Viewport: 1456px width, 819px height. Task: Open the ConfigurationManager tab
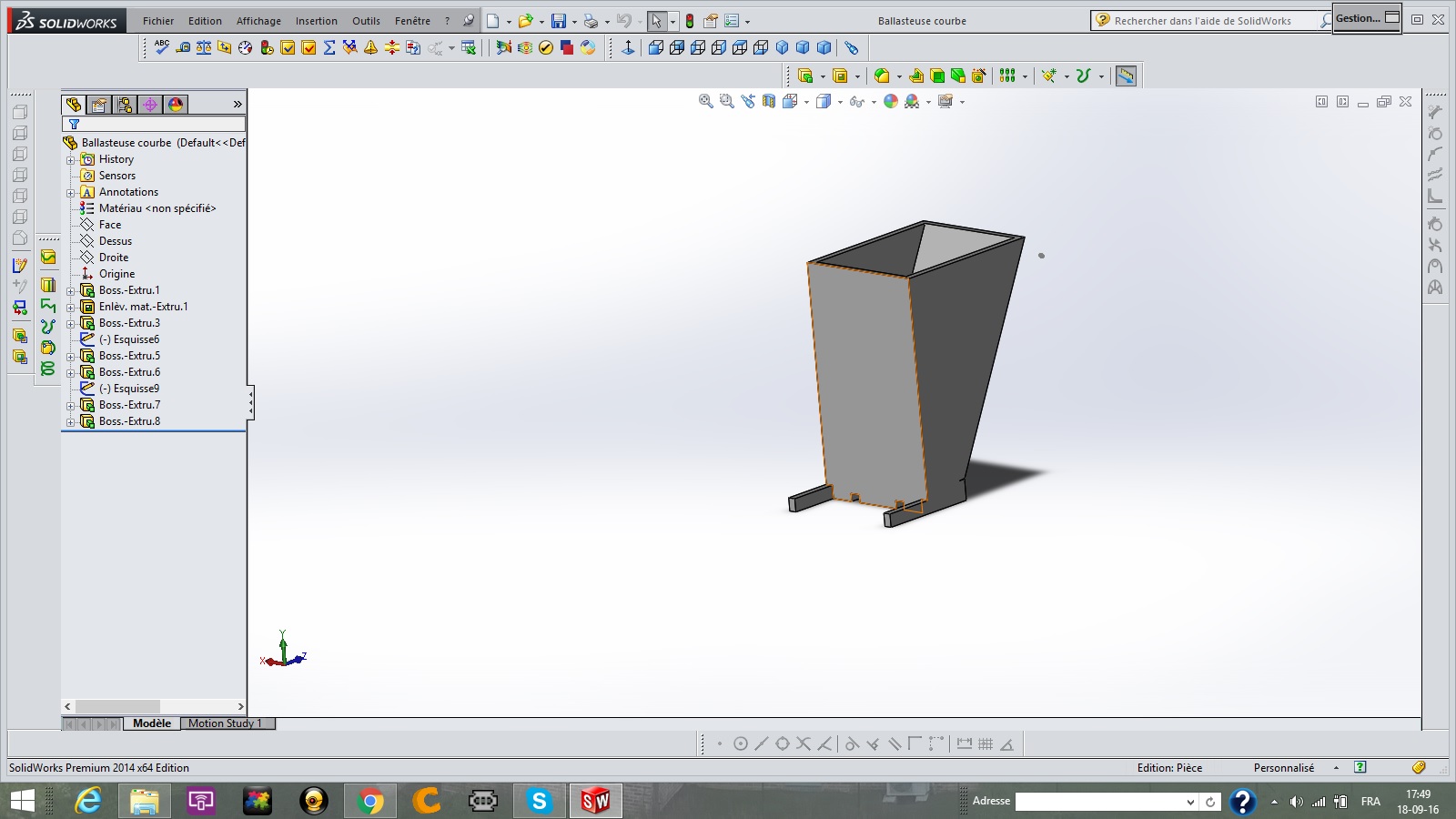pos(125,105)
